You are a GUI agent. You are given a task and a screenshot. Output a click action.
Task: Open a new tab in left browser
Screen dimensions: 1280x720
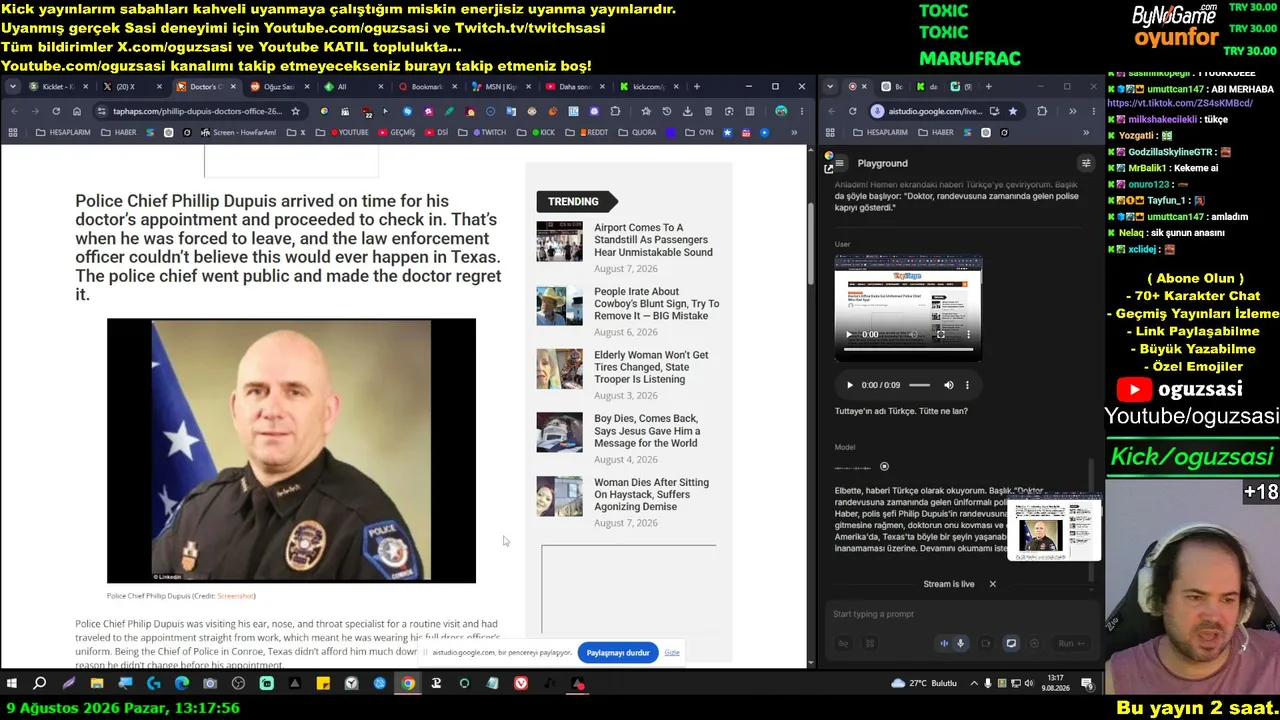tap(696, 87)
